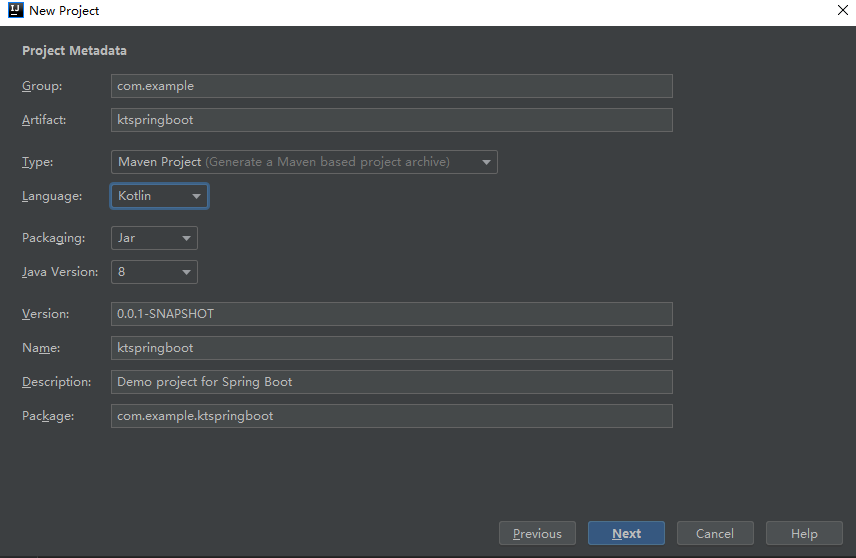Viewport: 856px width, 558px height.
Task: Click the Language label
Action: click(52, 196)
